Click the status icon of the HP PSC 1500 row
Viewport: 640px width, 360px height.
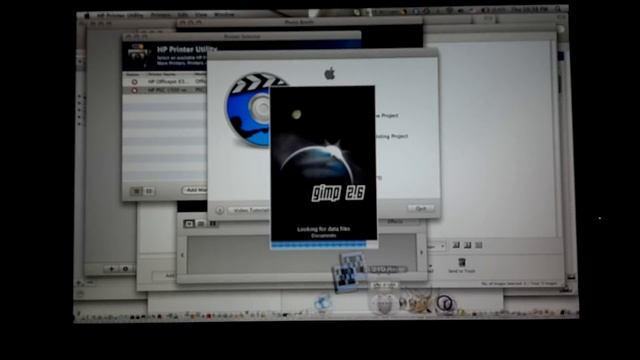click(134, 90)
